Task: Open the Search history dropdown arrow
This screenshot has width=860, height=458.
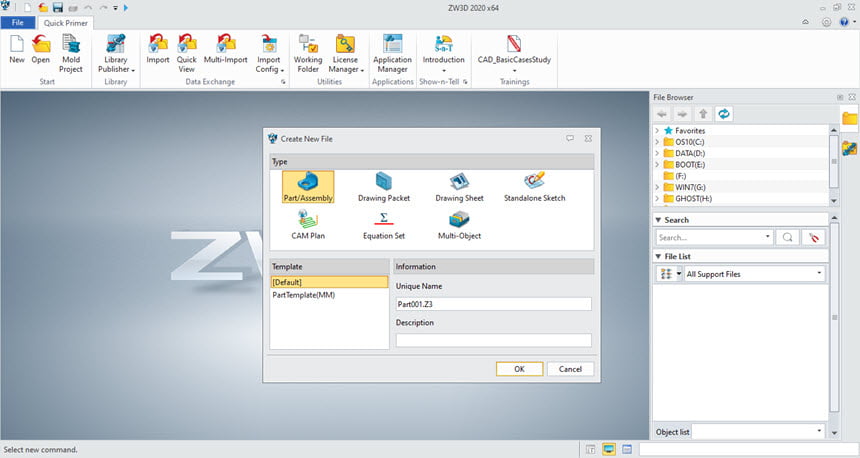Action: (x=767, y=238)
